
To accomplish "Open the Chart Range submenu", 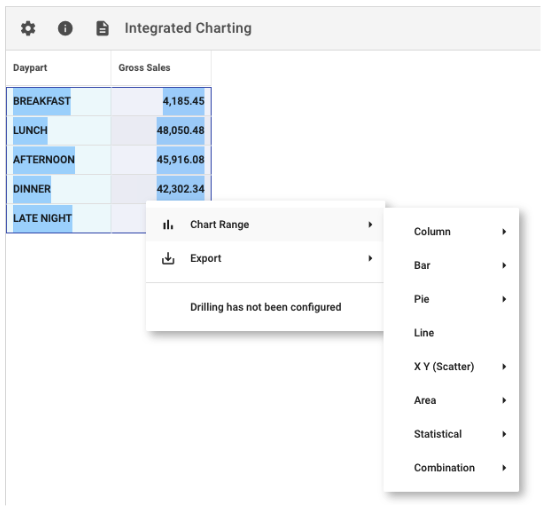I will (265, 224).
